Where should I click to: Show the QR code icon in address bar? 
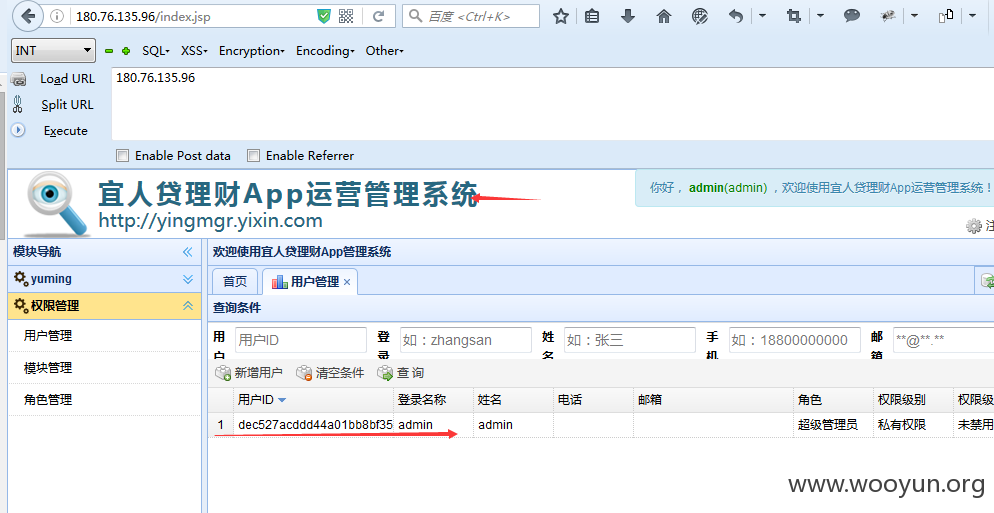(x=346, y=16)
